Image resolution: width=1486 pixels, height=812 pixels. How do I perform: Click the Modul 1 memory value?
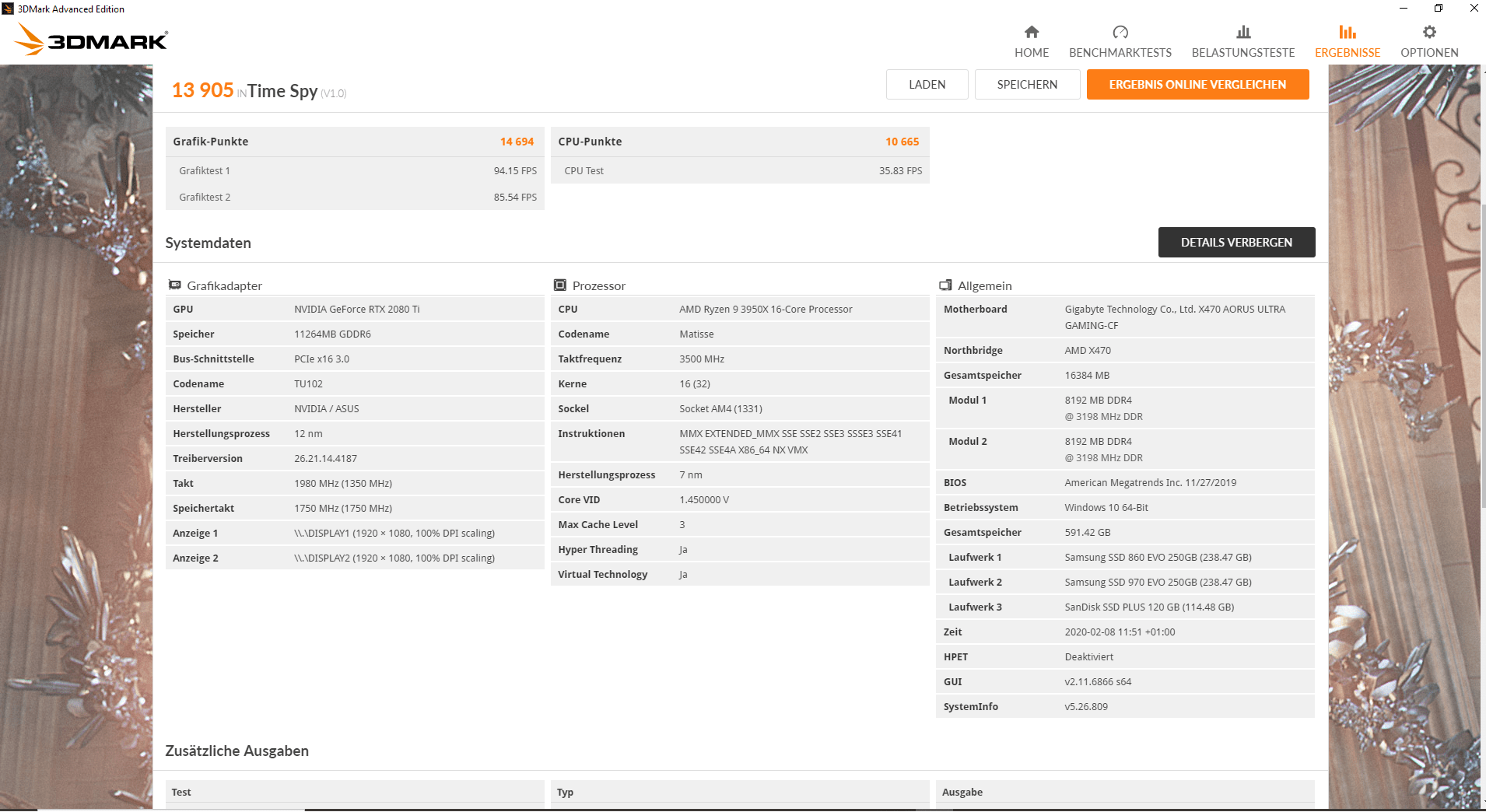(1104, 408)
